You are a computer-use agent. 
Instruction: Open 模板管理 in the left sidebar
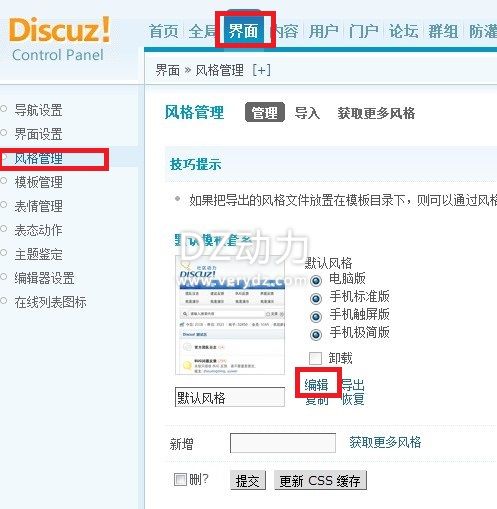pyautogui.click(x=38, y=182)
